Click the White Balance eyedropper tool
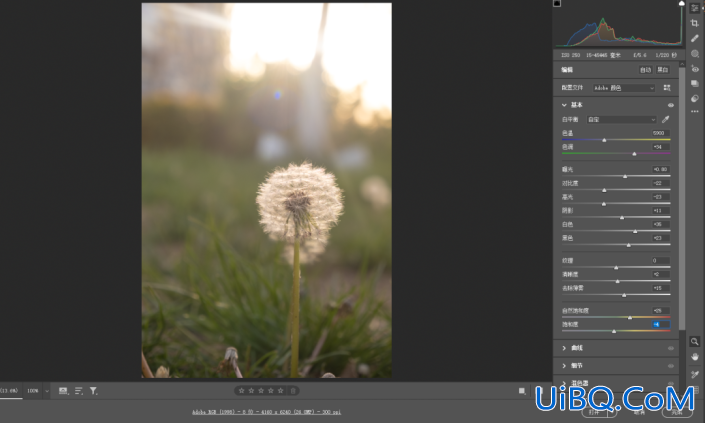Image resolution: width=705 pixels, height=423 pixels. (665, 119)
